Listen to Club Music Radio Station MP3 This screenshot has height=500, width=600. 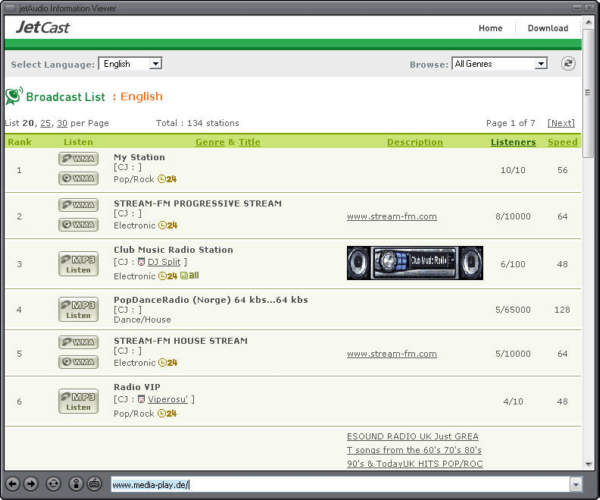click(78, 264)
